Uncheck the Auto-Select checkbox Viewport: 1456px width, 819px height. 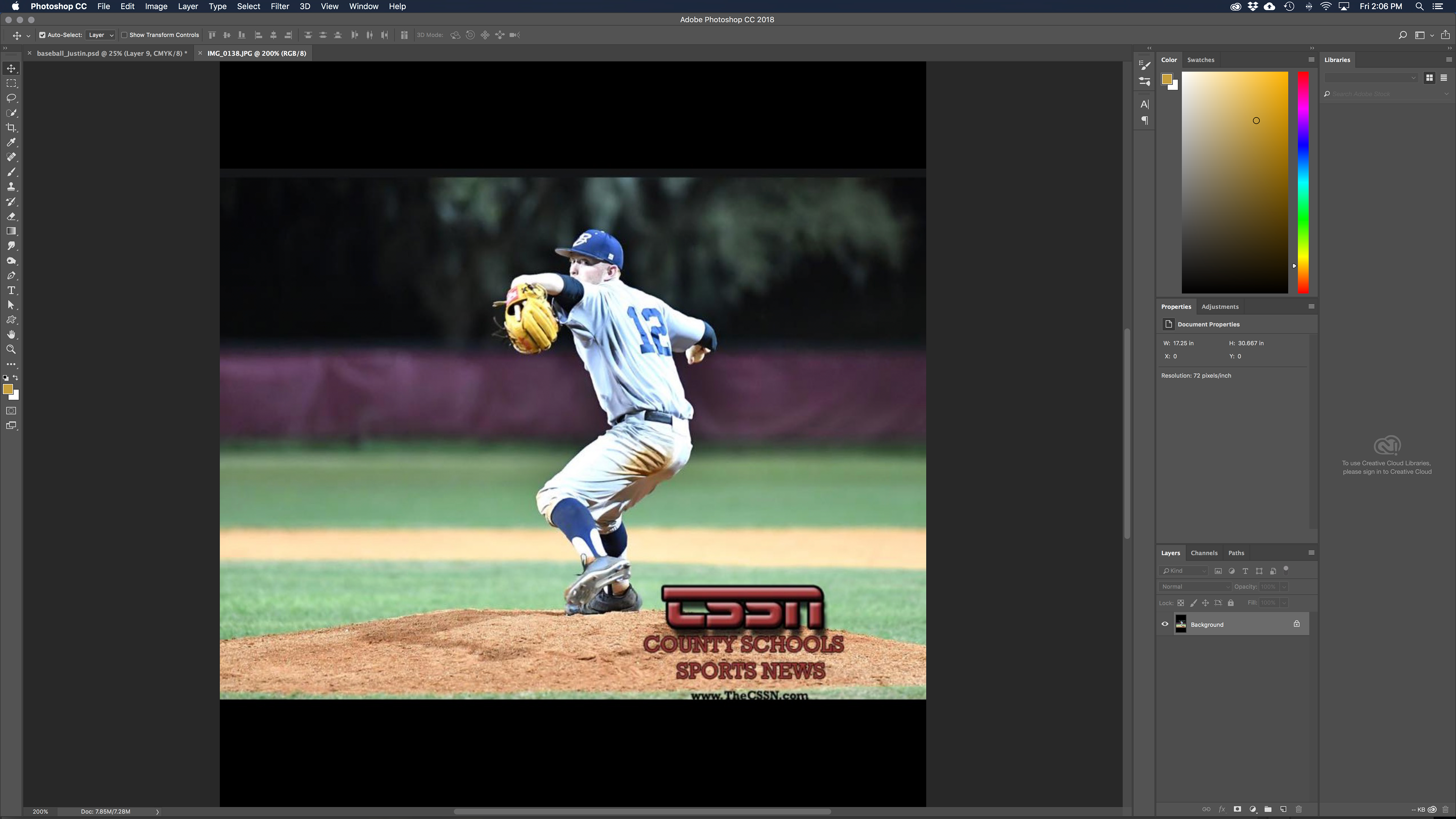(x=42, y=35)
